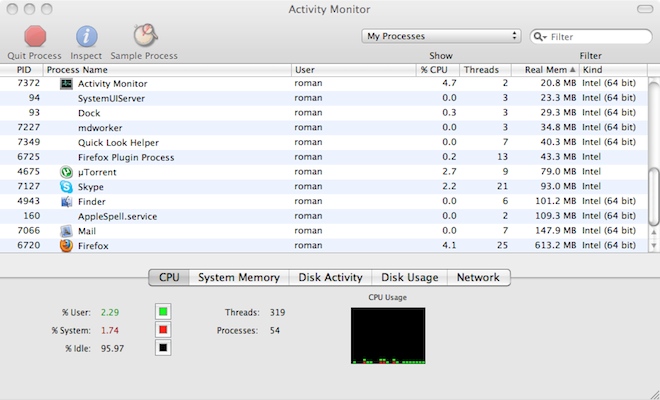
Task: Click the green % User color swatch
Action: tap(163, 312)
